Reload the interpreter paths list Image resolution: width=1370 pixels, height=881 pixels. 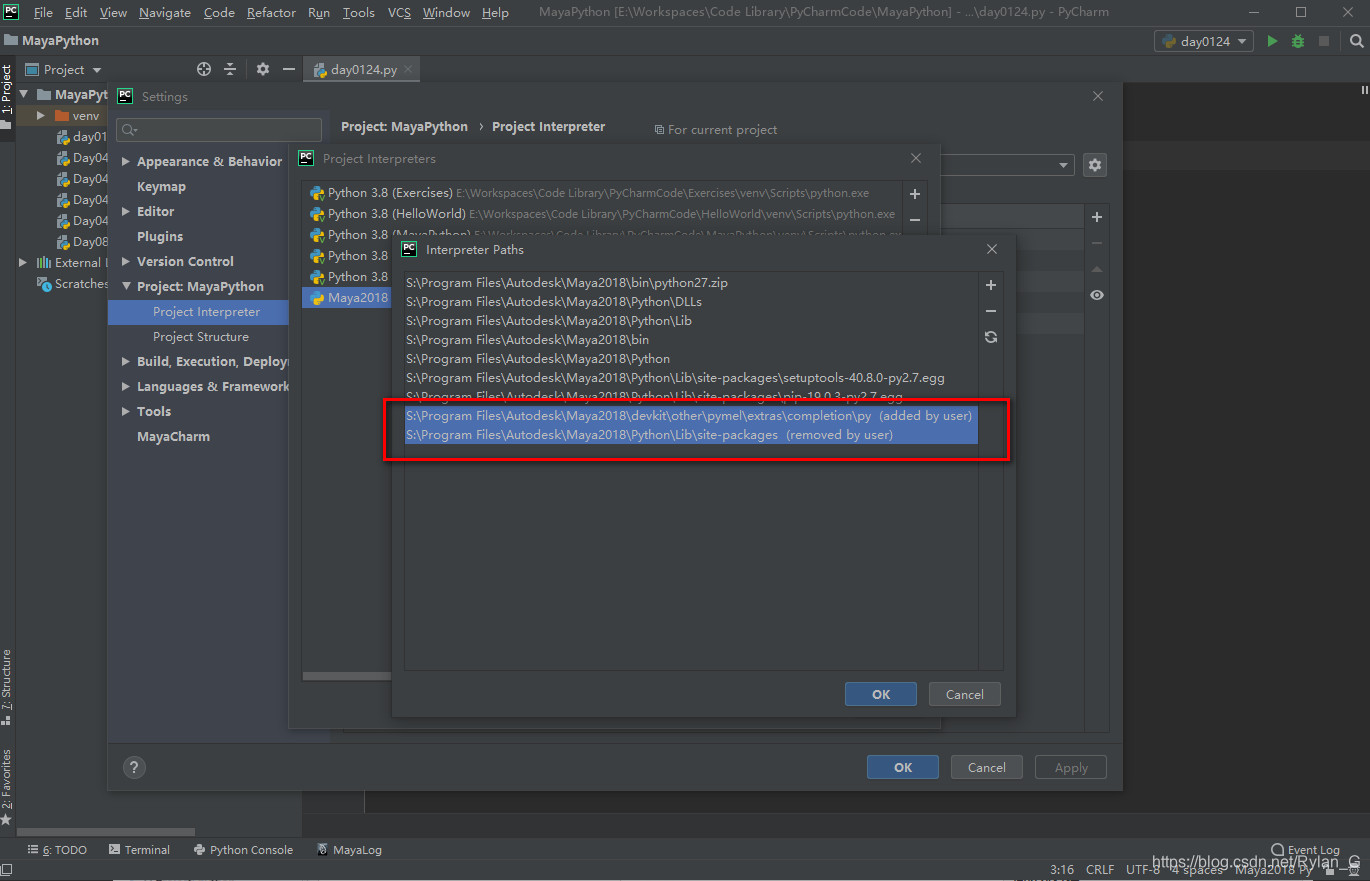click(x=991, y=337)
